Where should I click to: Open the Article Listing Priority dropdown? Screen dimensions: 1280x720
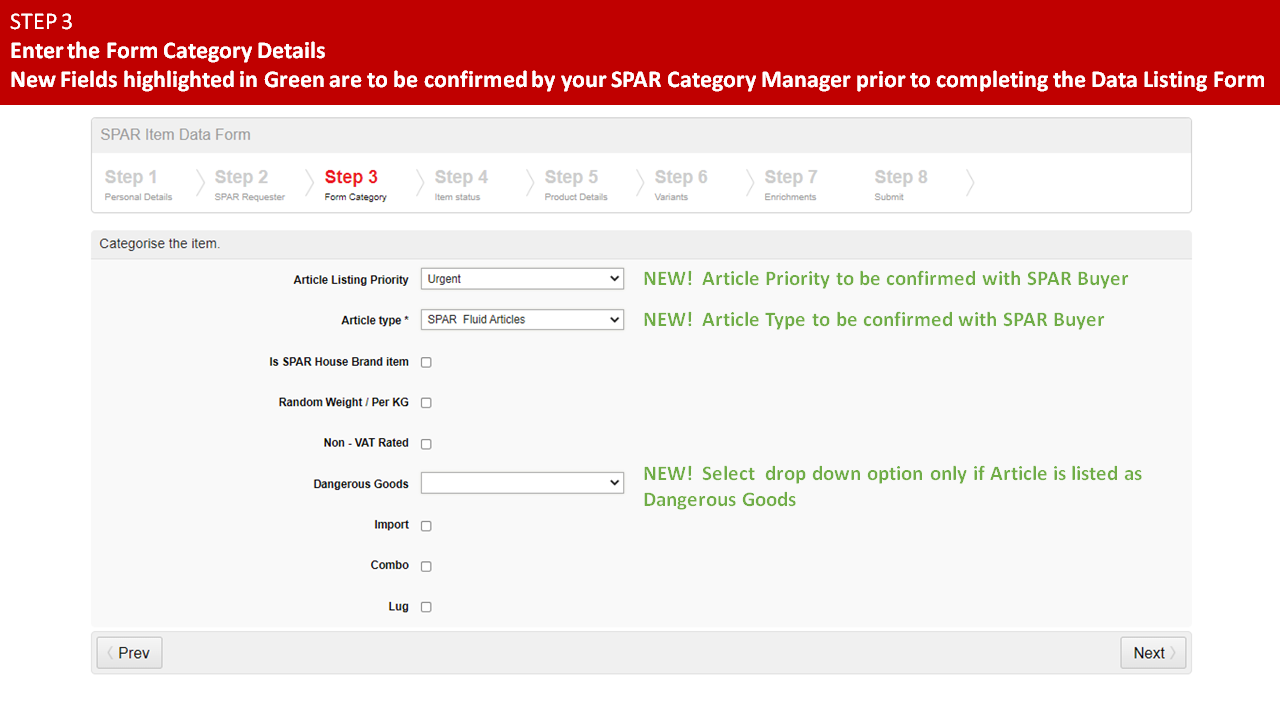(522, 279)
